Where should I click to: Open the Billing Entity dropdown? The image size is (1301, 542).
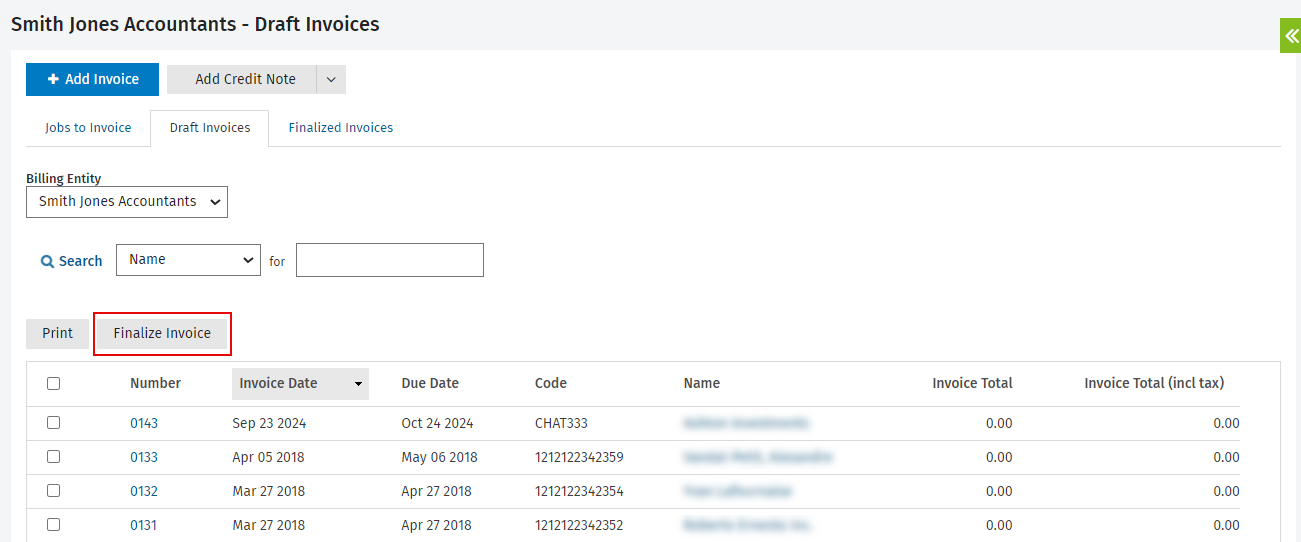[127, 201]
